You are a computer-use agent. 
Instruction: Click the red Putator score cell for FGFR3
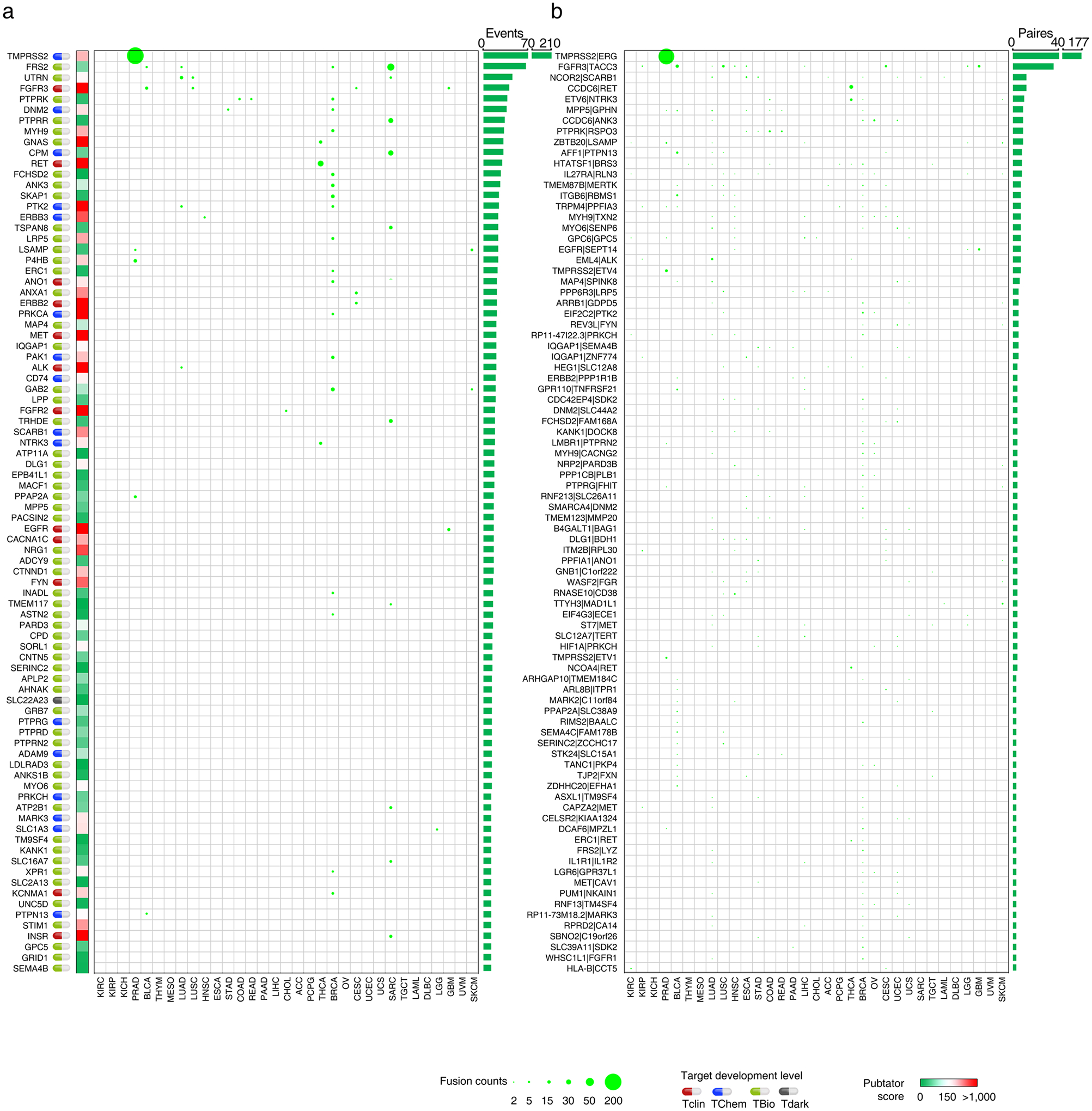[x=82, y=88]
